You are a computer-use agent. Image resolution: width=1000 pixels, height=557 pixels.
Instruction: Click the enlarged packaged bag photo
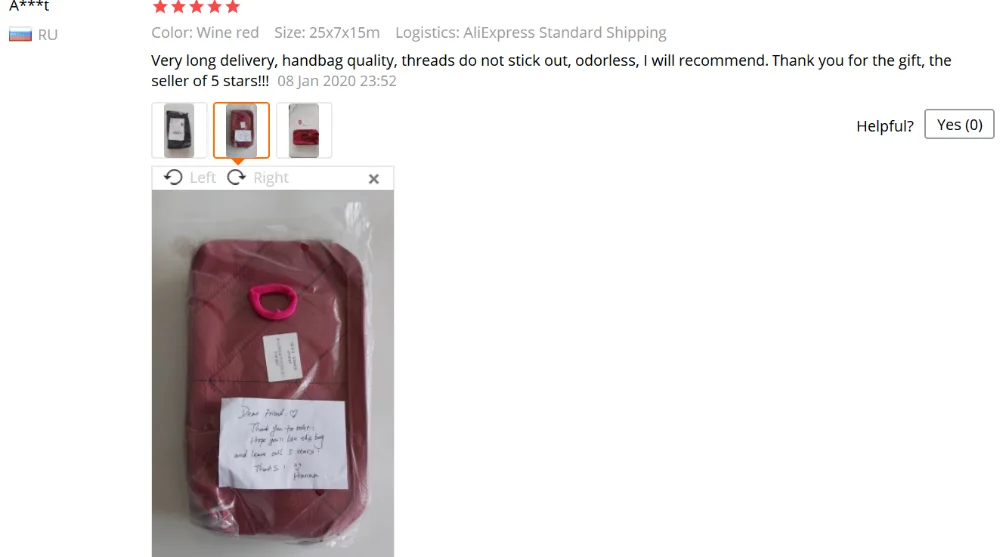point(273,373)
